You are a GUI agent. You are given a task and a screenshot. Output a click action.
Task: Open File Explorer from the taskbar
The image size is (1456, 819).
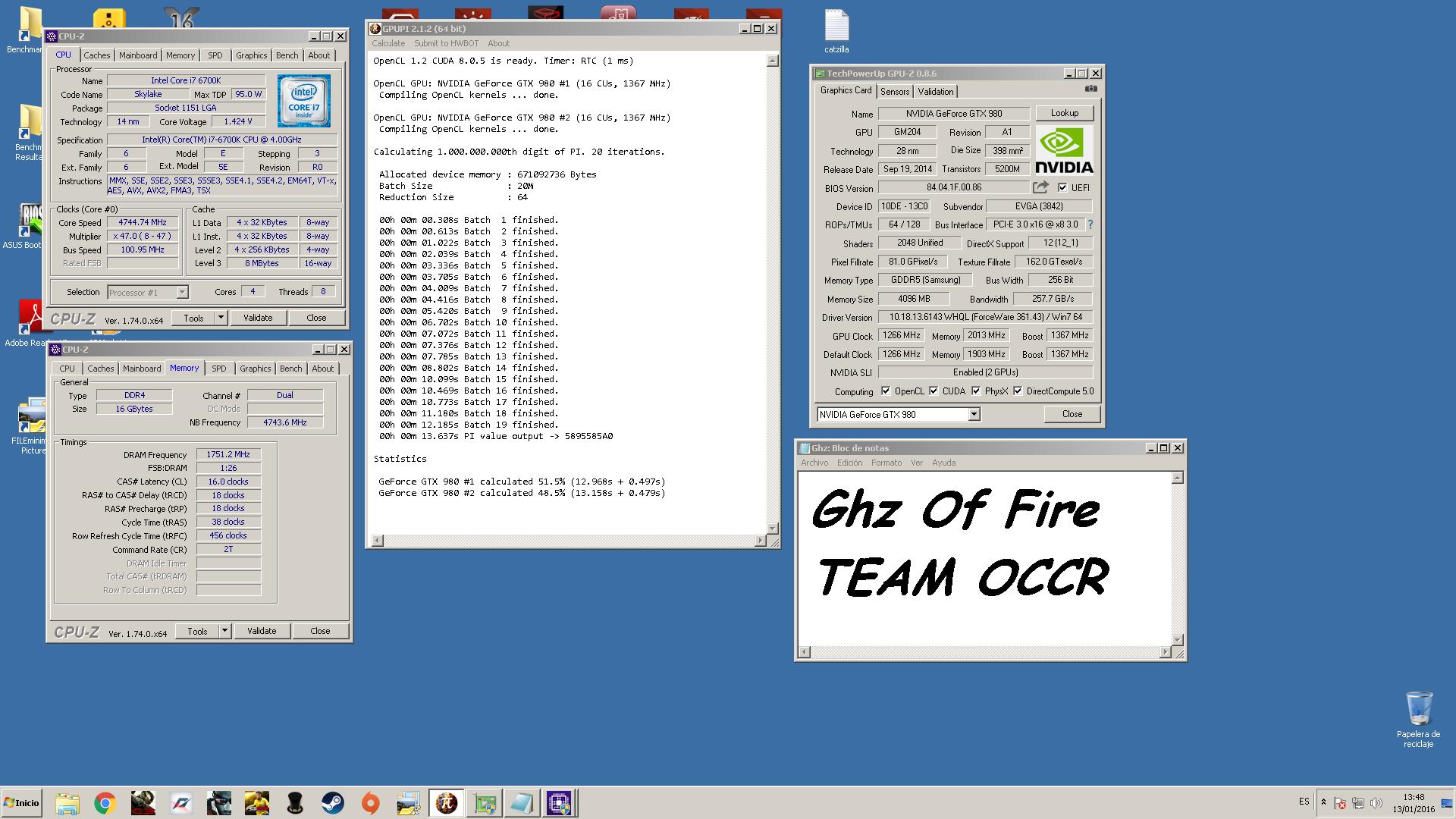pyautogui.click(x=67, y=803)
